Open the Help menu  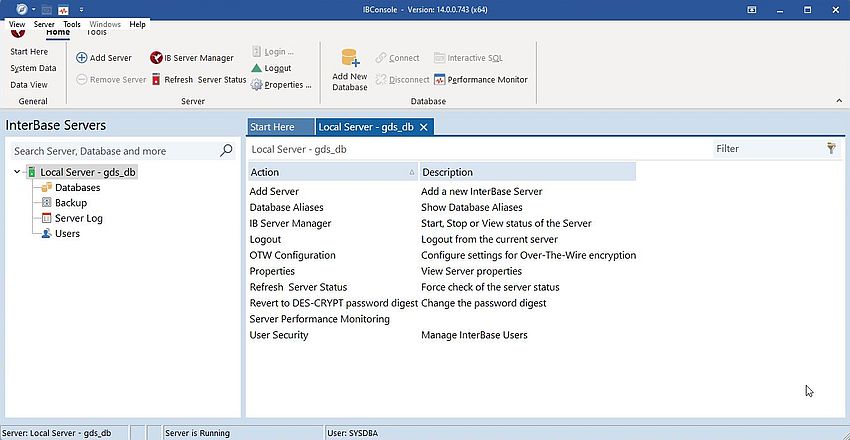[x=137, y=24]
